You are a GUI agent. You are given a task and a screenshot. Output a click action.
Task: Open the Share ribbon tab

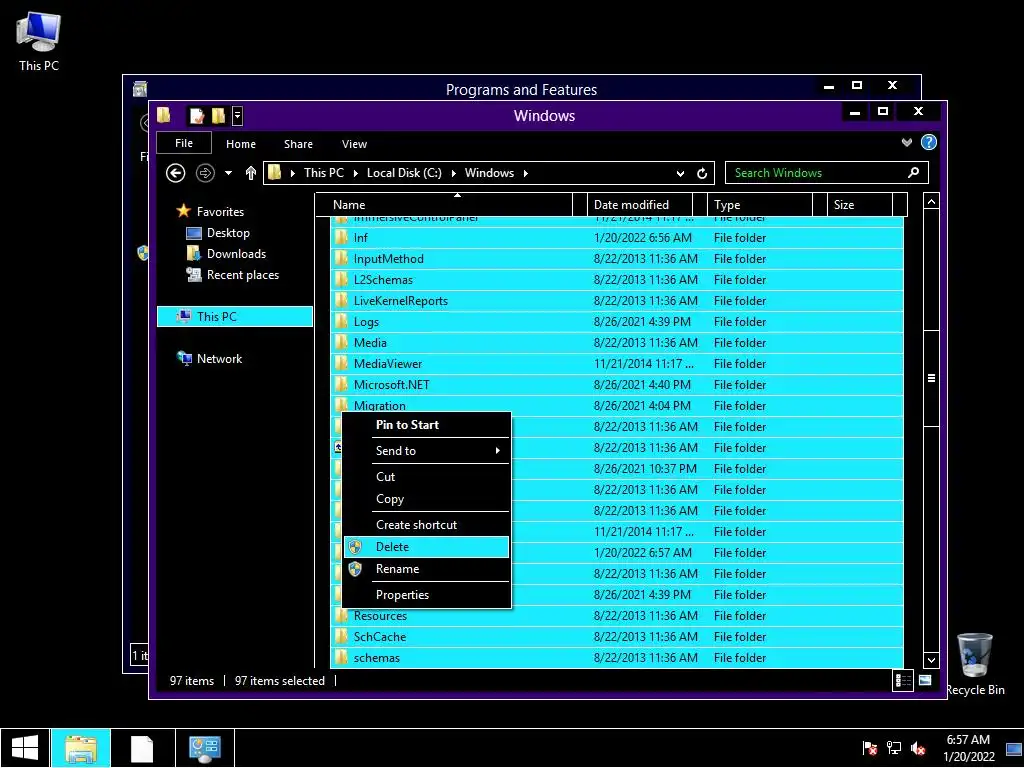pos(298,144)
